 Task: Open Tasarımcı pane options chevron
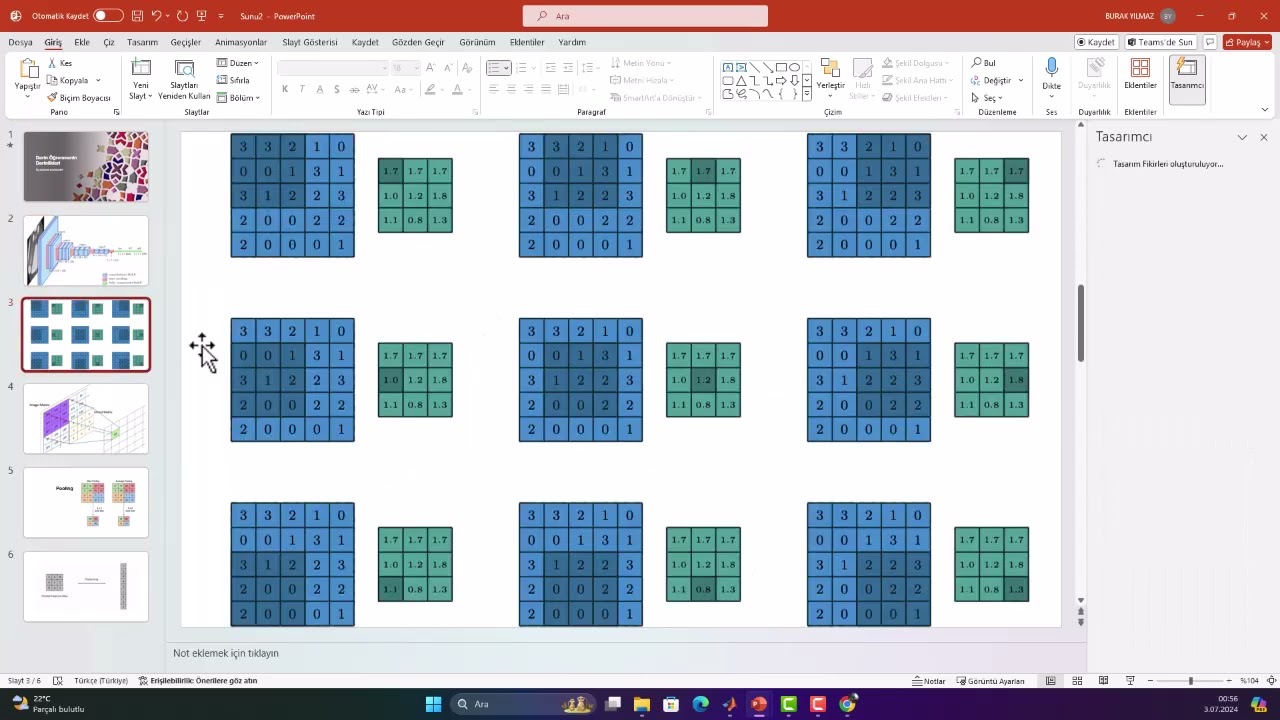point(1242,137)
